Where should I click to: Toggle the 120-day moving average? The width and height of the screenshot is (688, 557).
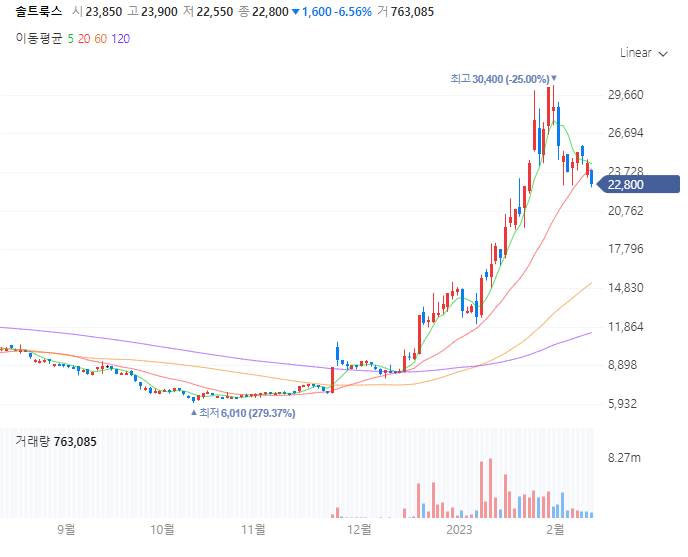point(121,39)
